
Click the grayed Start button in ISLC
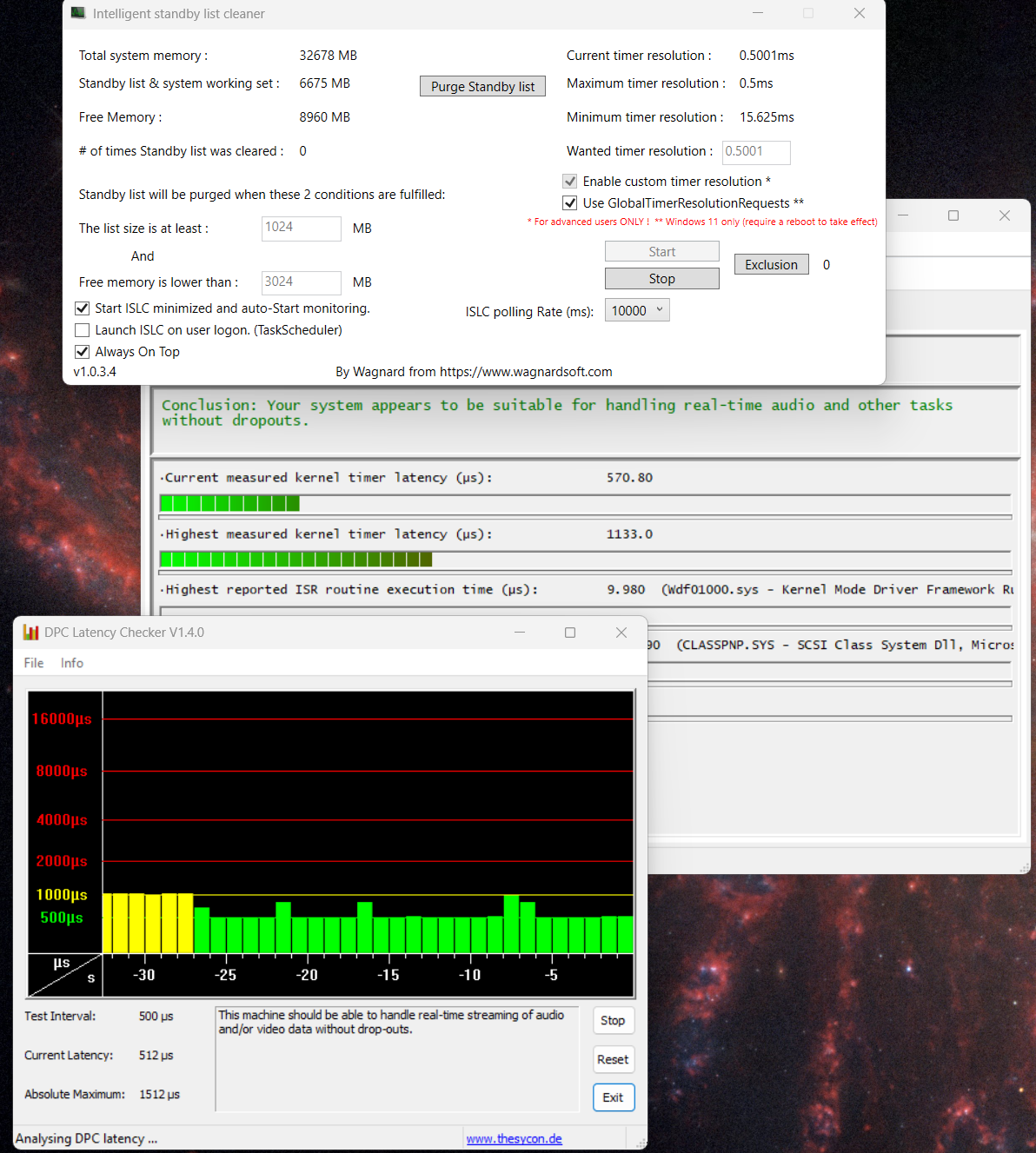[x=661, y=251]
